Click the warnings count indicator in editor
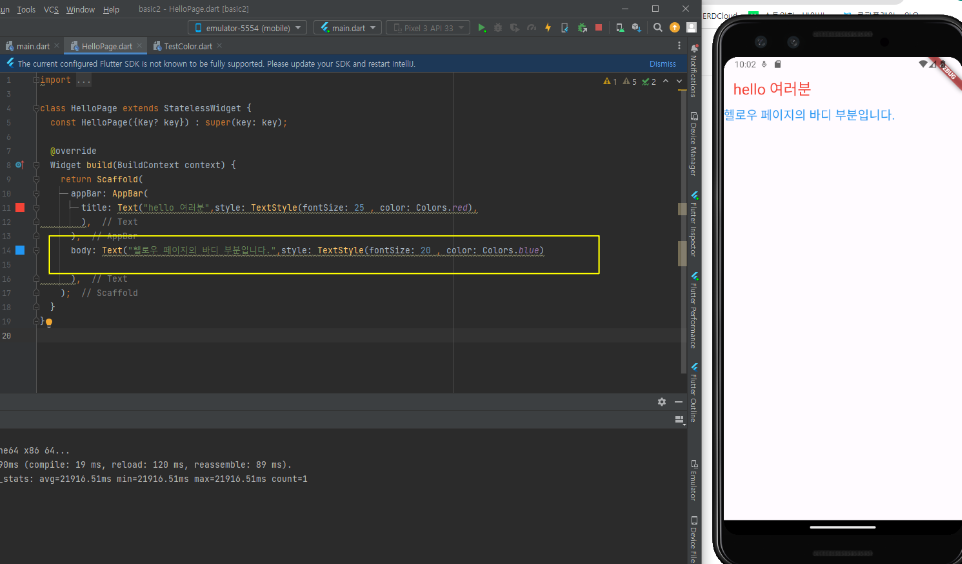 click(610, 82)
